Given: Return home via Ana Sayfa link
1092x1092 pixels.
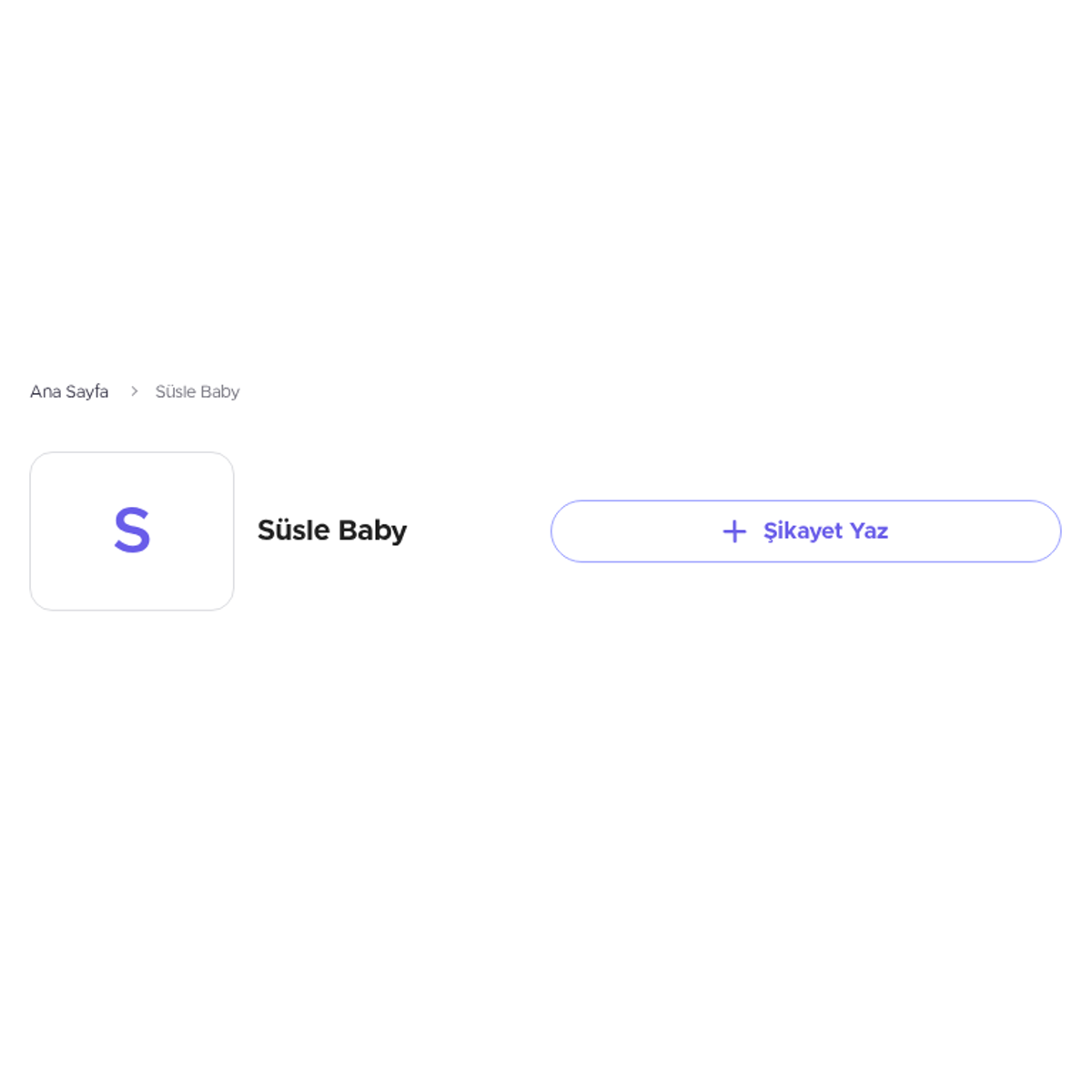Looking at the screenshot, I should coord(69,391).
